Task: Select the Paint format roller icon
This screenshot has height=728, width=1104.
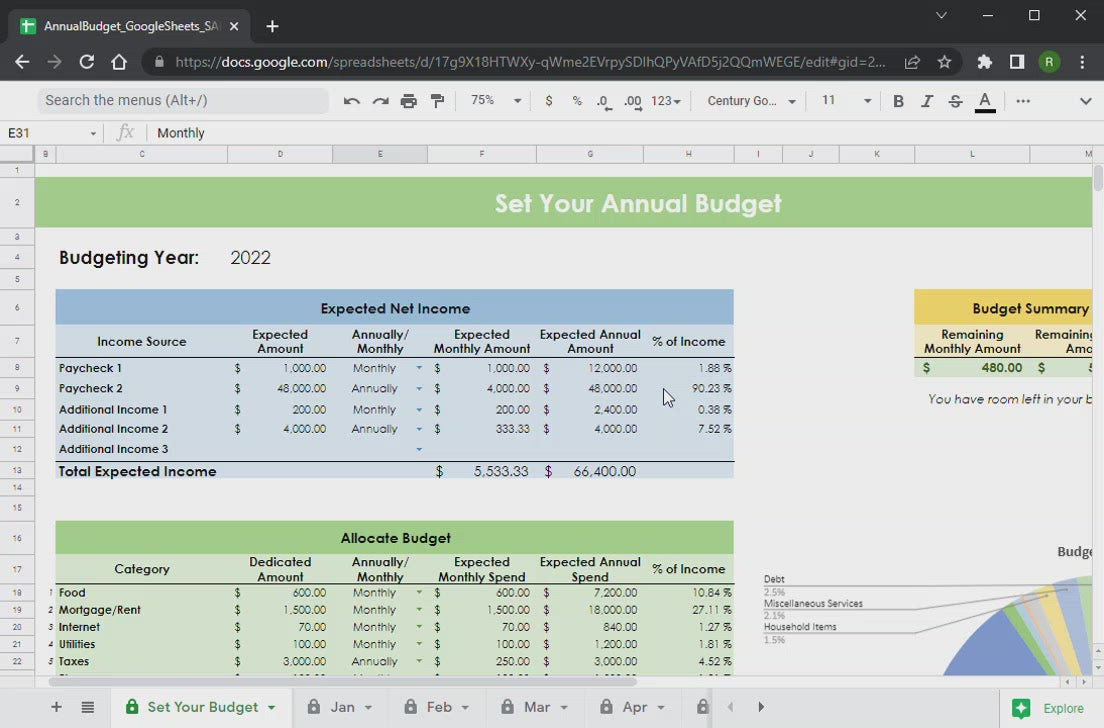Action: point(437,101)
